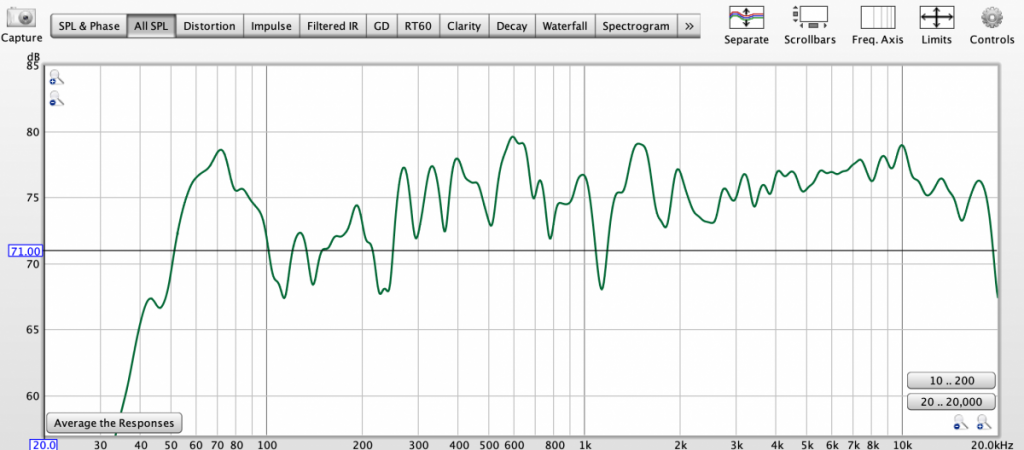Select the All SPL tab
The height and width of the screenshot is (450, 1024).
(151, 26)
